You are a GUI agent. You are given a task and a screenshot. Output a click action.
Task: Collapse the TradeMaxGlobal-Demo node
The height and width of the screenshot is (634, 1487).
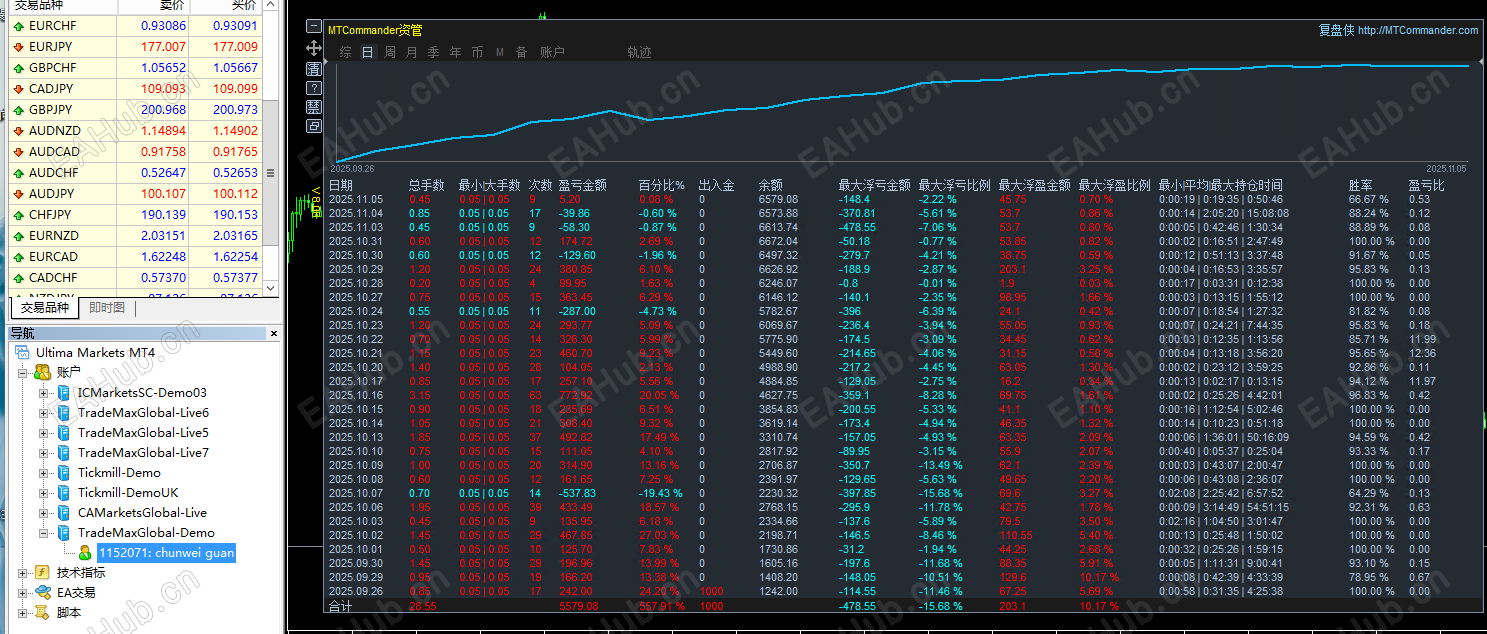[x=44, y=533]
